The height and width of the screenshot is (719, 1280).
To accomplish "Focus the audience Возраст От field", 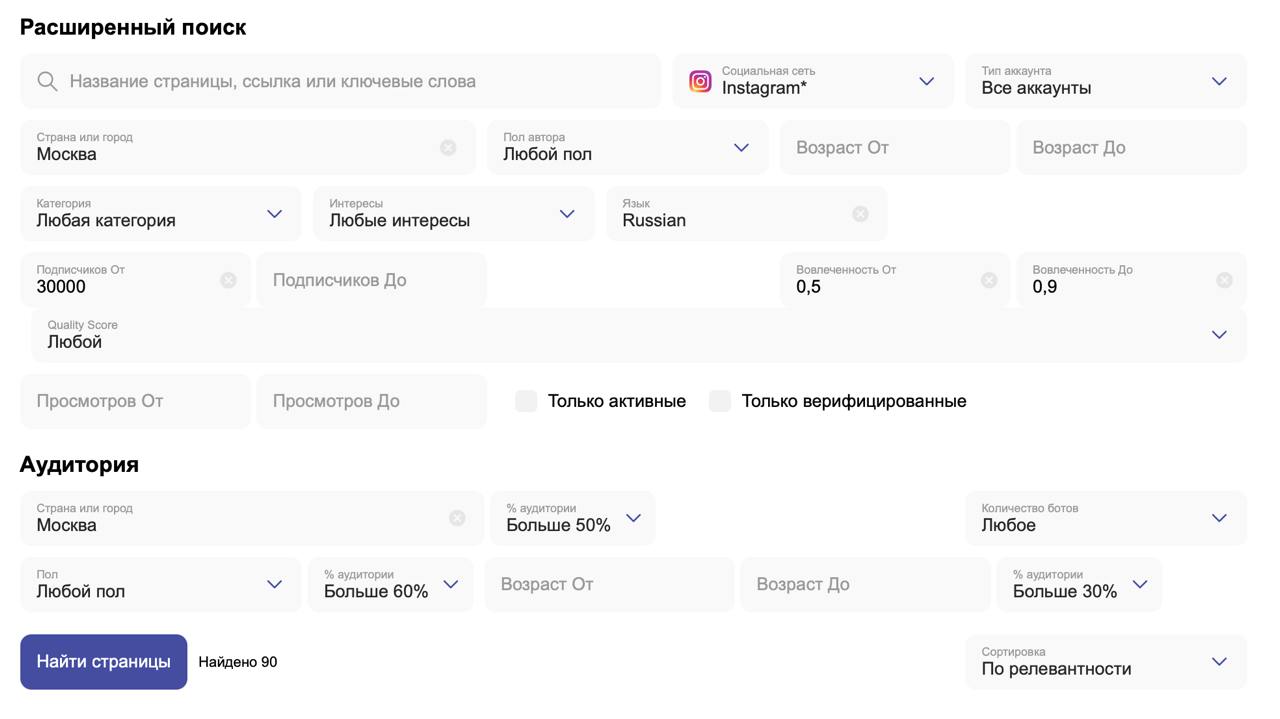I will click(609, 584).
